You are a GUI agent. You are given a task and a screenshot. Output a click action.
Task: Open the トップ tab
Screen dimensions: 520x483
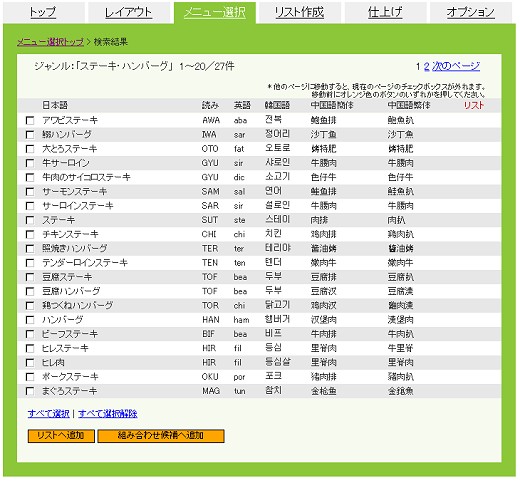43,12
